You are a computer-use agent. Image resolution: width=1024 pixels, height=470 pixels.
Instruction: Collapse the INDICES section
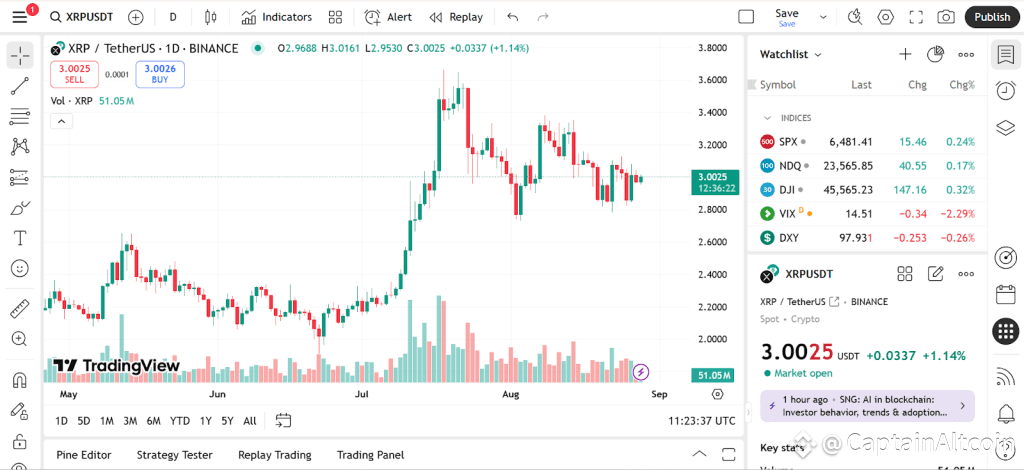click(767, 118)
